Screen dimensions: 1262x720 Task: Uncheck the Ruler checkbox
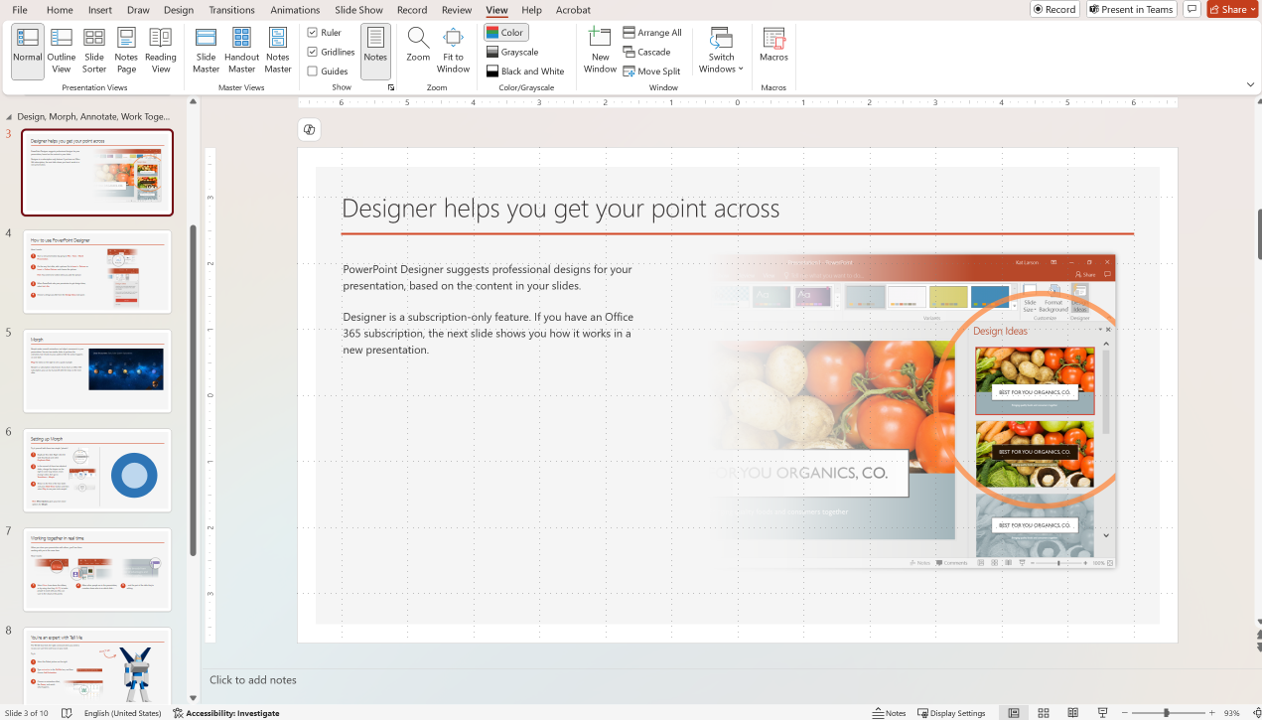pos(313,33)
